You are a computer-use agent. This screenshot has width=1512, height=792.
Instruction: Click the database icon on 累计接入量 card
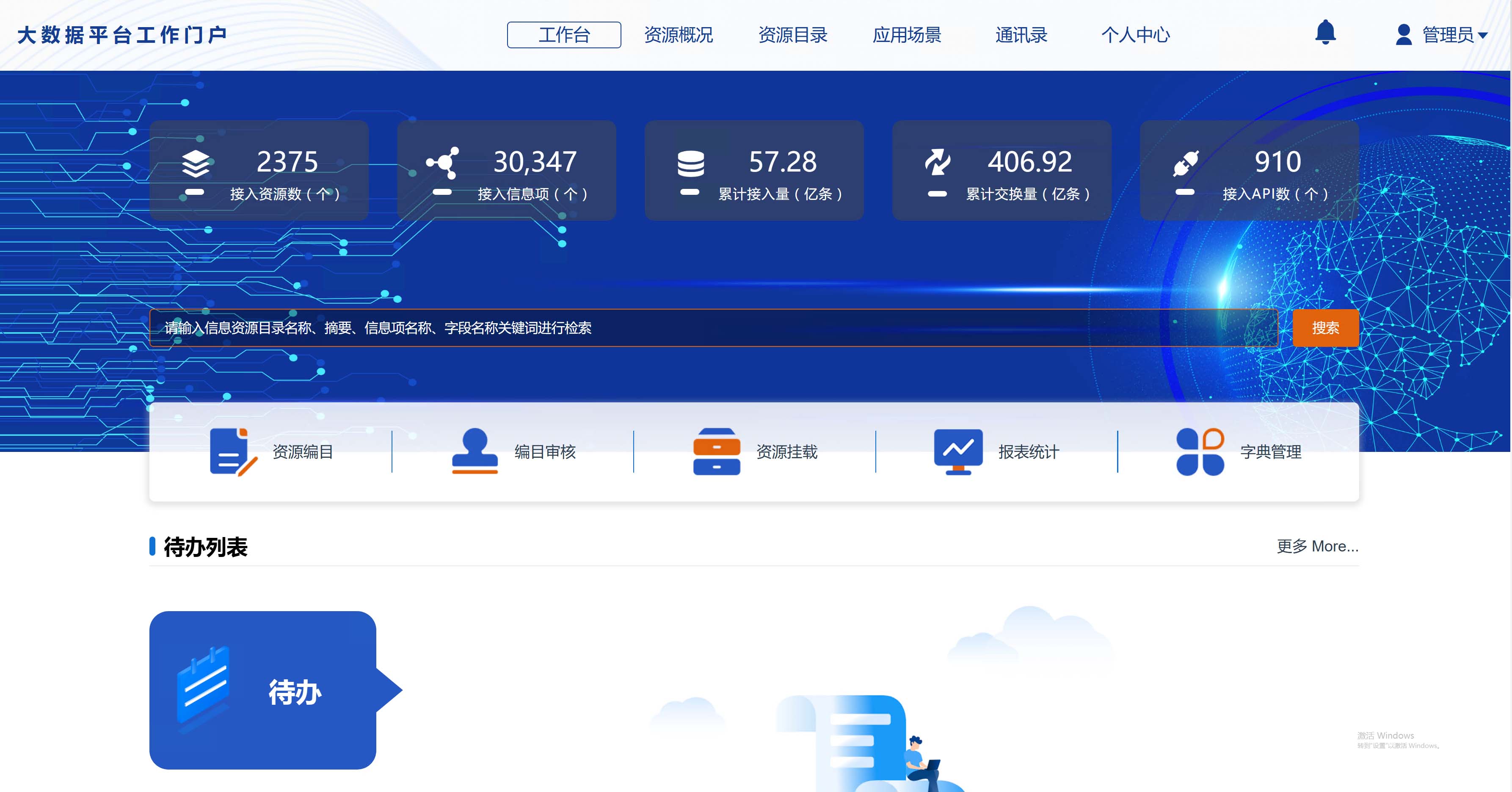coord(691,164)
